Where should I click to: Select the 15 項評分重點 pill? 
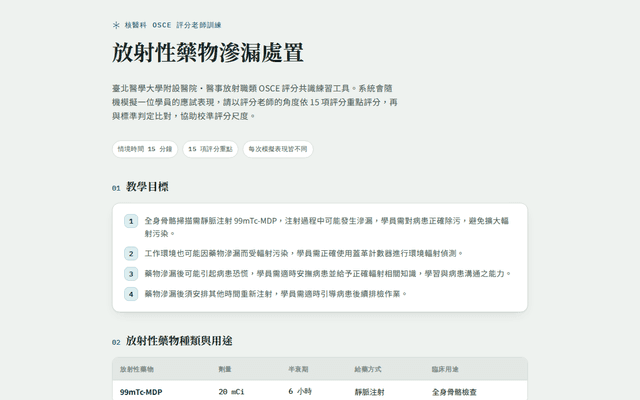pos(210,149)
